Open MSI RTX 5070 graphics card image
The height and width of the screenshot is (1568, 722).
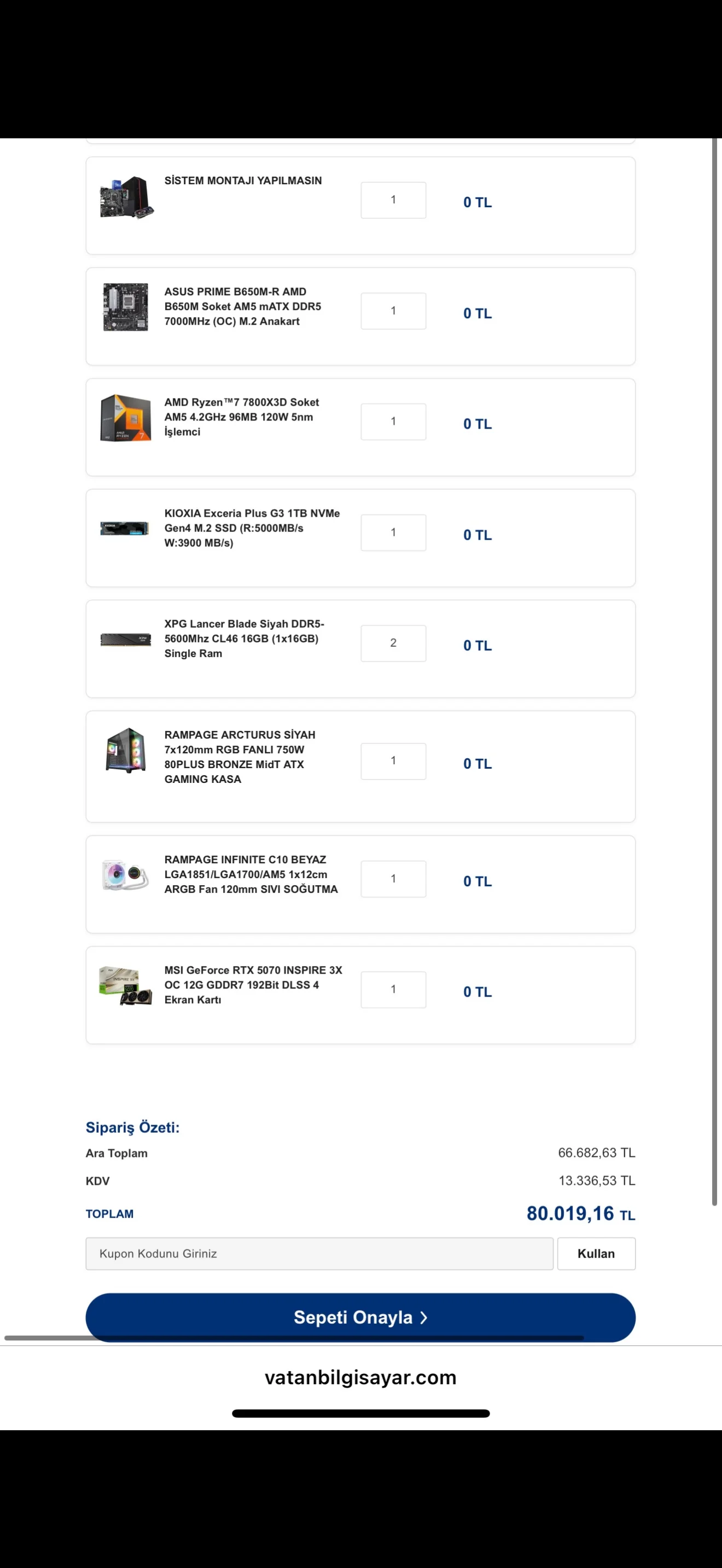tap(125, 986)
